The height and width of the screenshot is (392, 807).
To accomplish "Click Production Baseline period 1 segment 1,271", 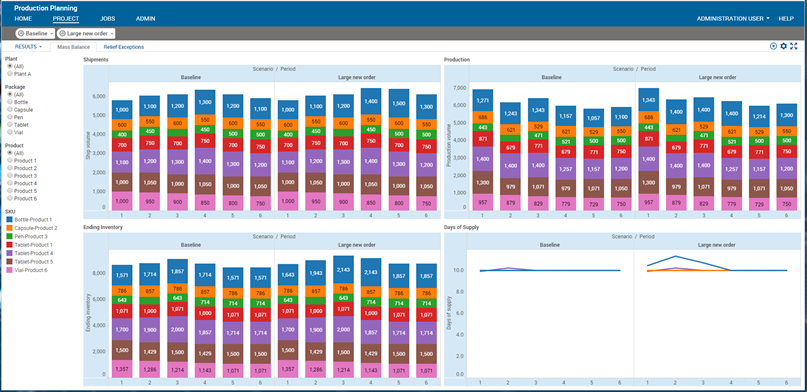I will (x=483, y=100).
